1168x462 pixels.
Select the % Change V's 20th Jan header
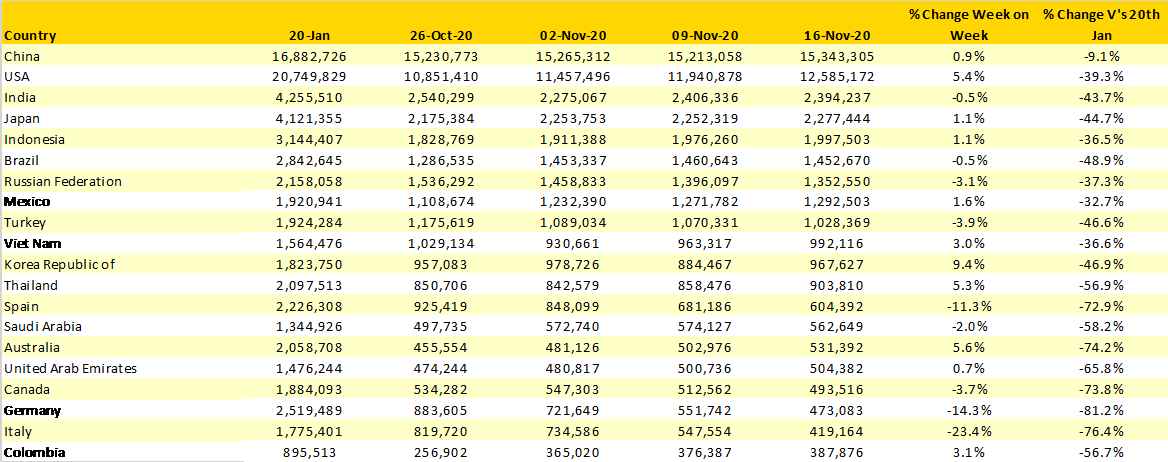(1103, 24)
